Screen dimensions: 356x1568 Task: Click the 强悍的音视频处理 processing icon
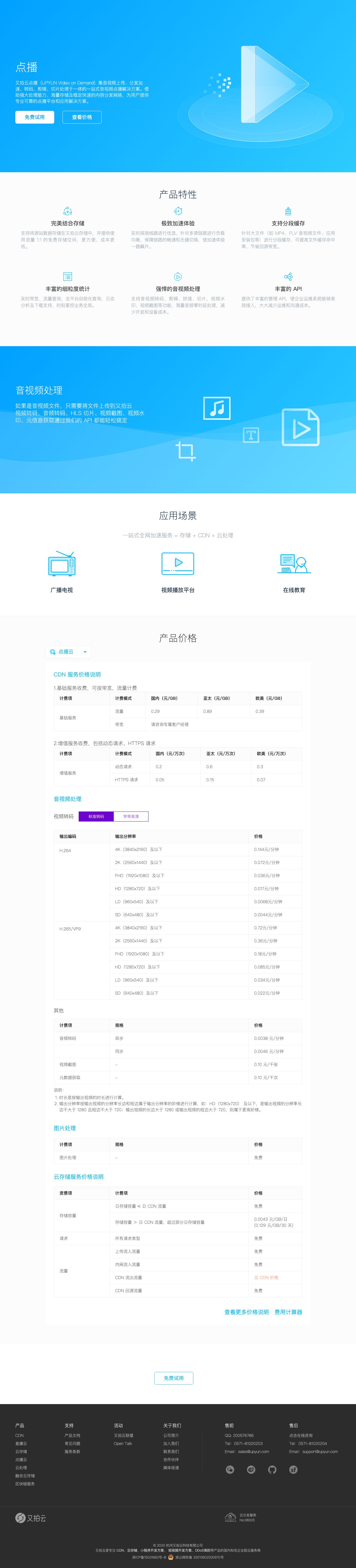[x=178, y=276]
